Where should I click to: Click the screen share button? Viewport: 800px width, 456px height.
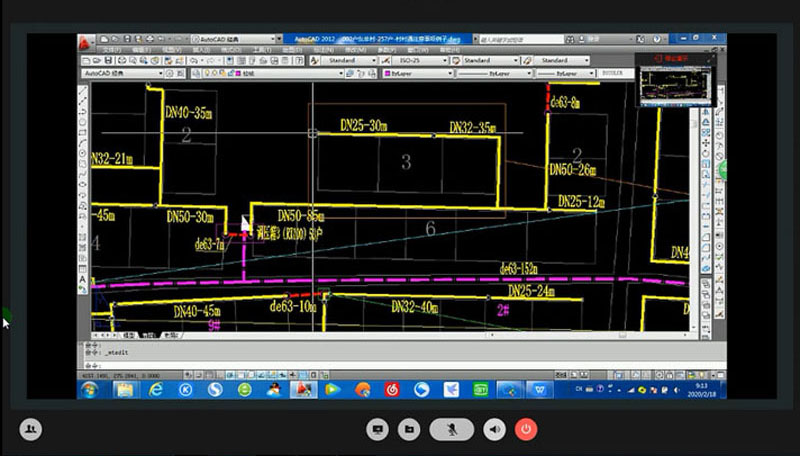pyautogui.click(x=378, y=429)
